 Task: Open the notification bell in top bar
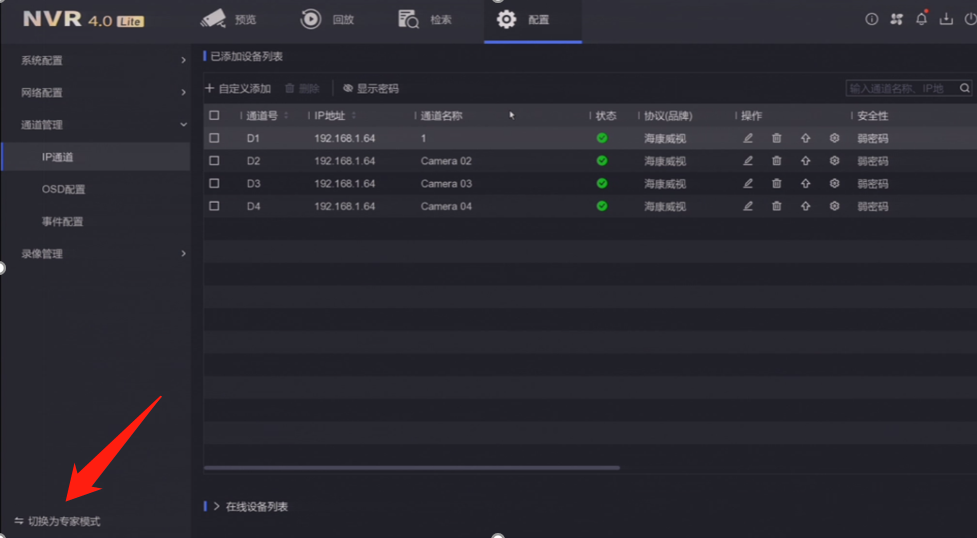point(922,19)
